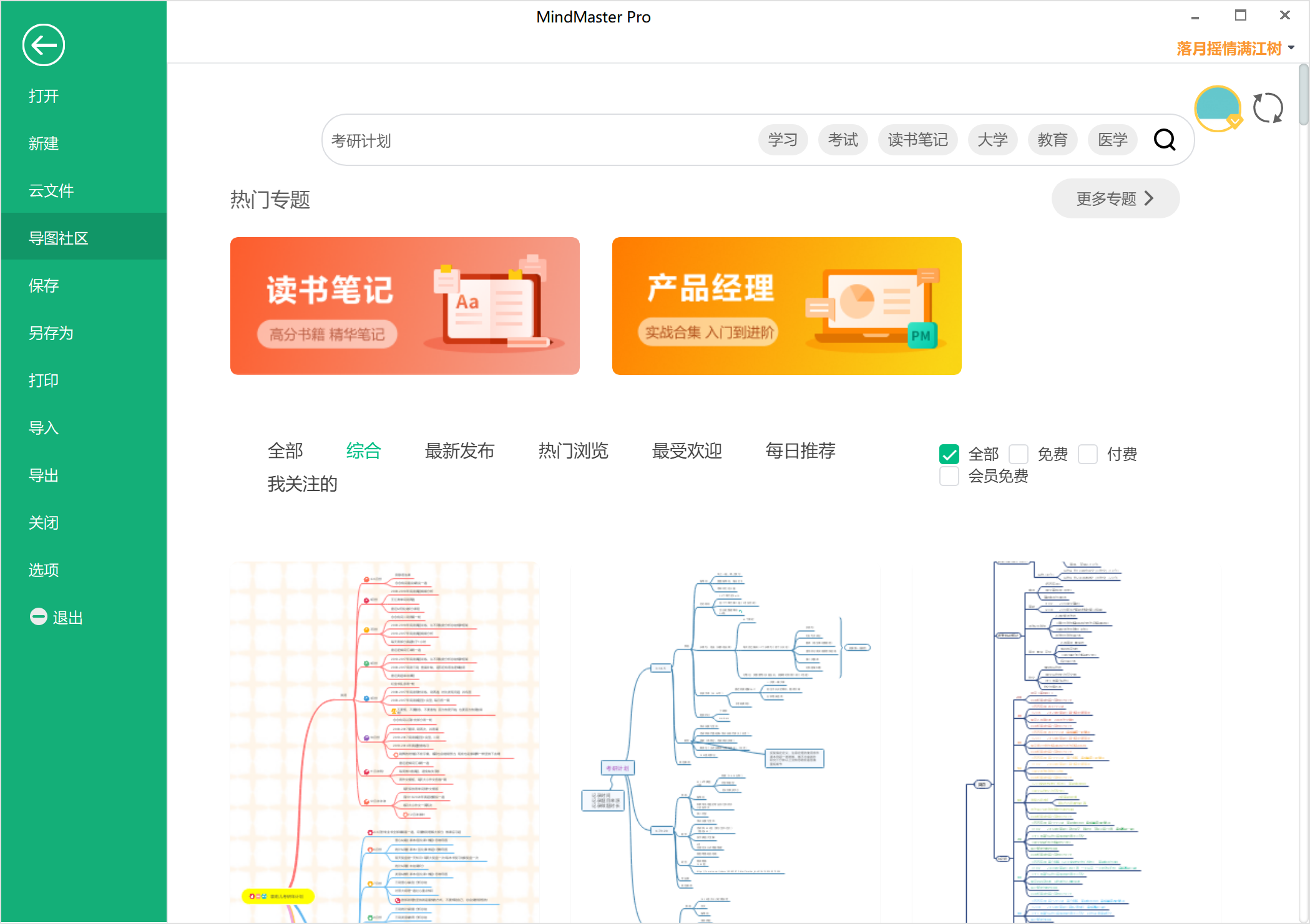
Task: Enable the 免费 checkbox
Action: 1019,454
